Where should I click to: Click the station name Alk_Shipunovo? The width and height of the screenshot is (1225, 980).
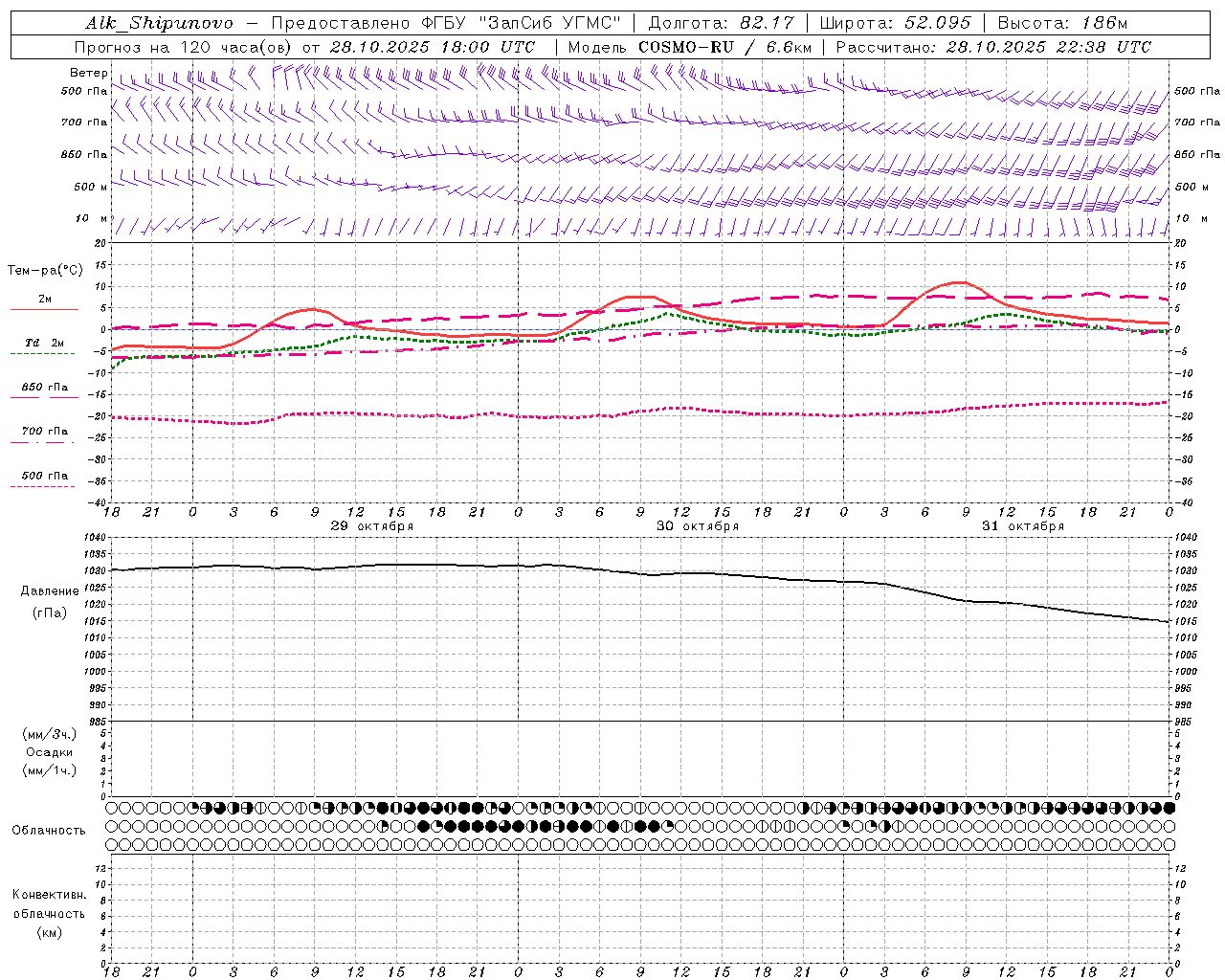[159, 23]
